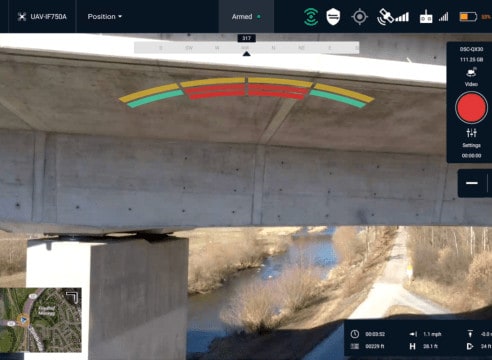Click the UAV-IF750A vehicle name
This screenshot has height=360, width=492.
coord(49,17)
